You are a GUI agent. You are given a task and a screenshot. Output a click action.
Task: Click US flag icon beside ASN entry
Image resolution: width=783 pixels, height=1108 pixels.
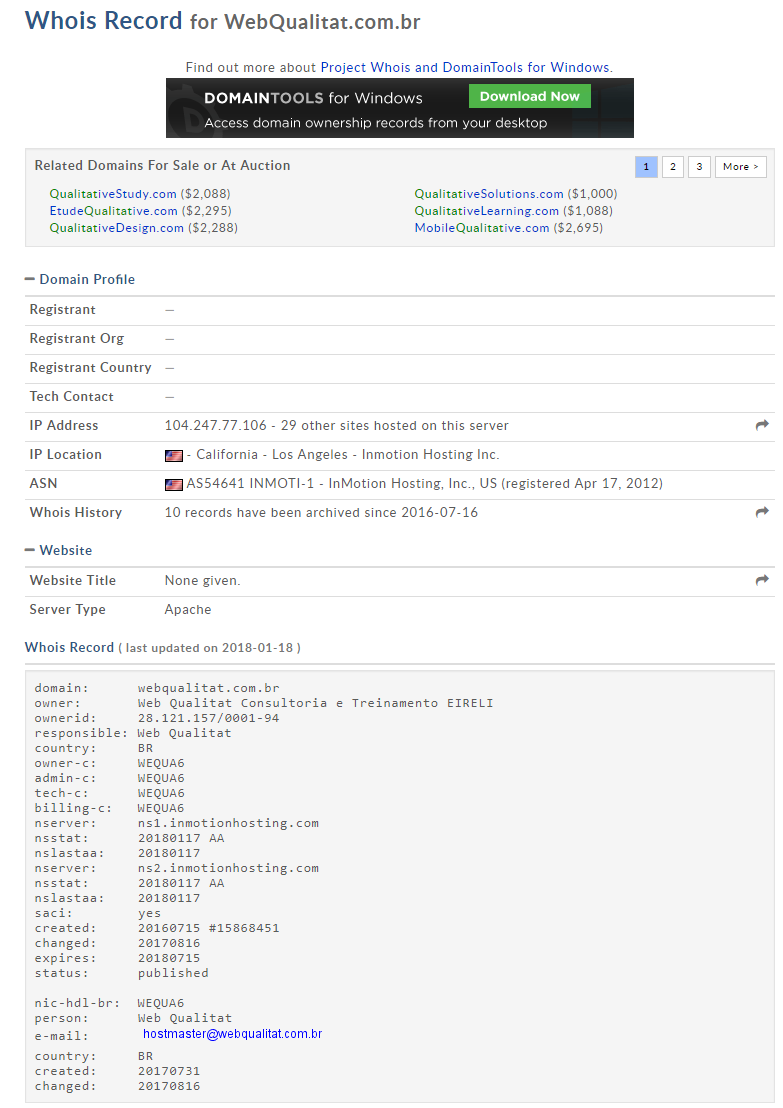(174, 485)
